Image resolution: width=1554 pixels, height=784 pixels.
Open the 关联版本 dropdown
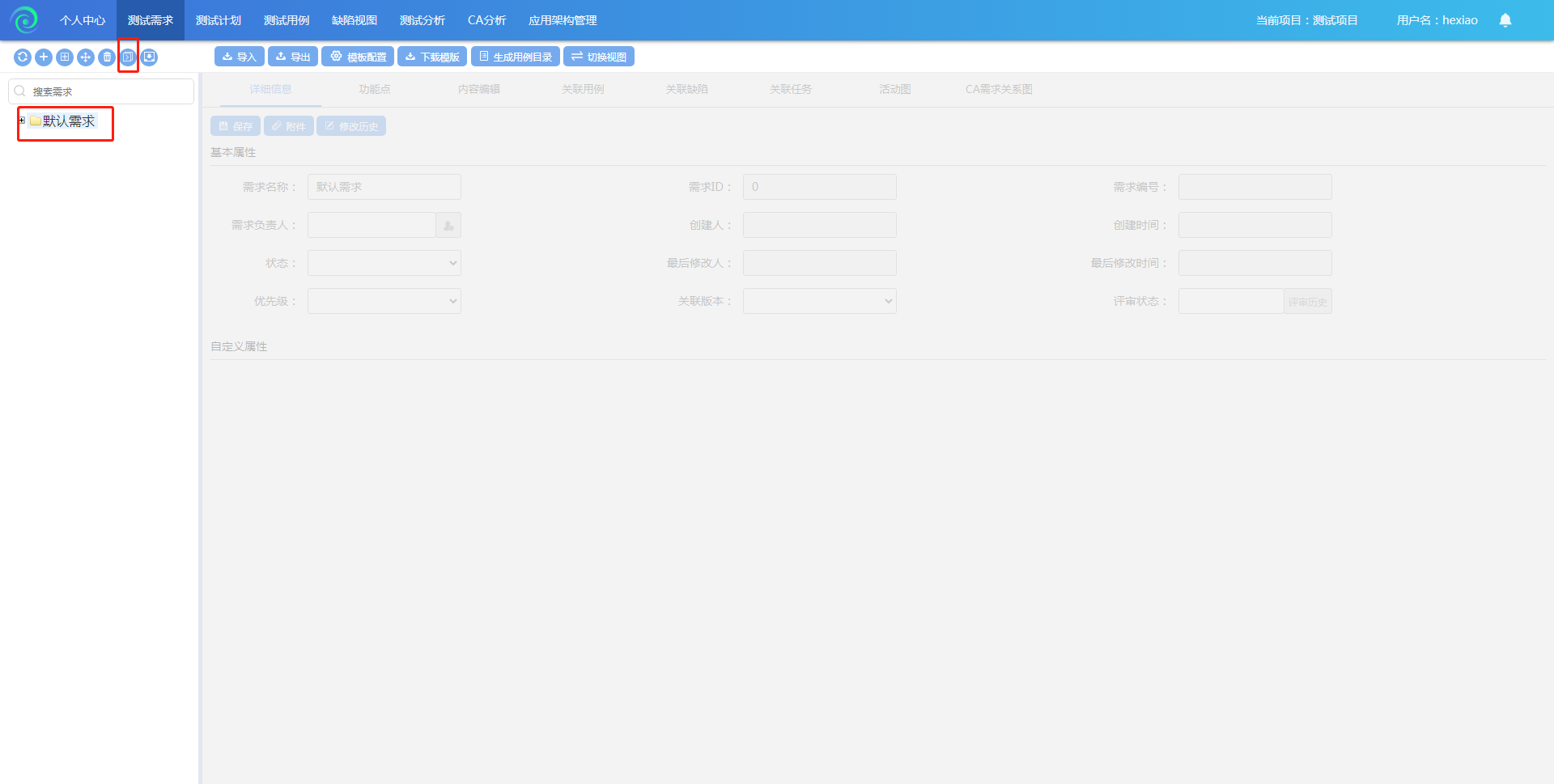coord(819,301)
